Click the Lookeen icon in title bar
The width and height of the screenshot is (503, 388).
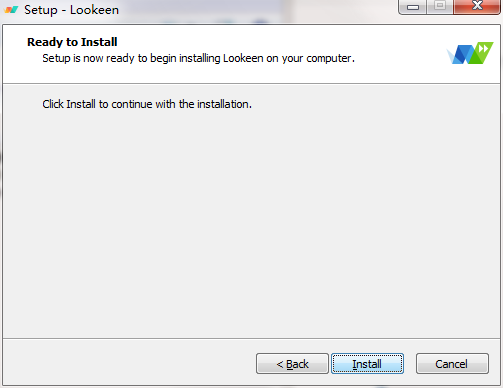point(11,9)
